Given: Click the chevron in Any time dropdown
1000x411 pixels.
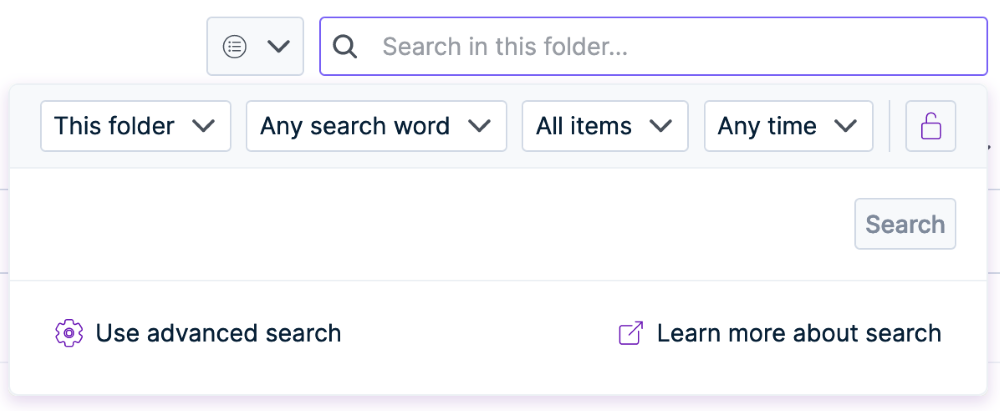Looking at the screenshot, I should point(846,126).
